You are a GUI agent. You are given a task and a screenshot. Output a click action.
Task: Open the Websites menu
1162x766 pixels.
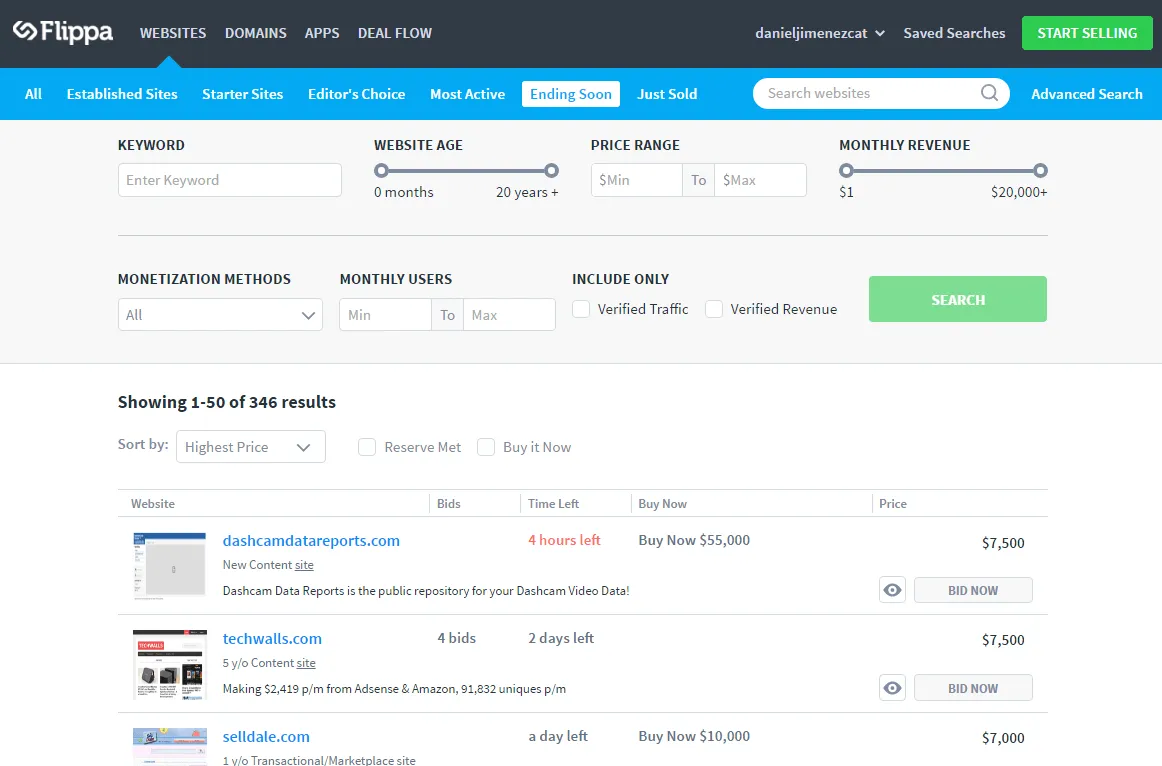tap(173, 33)
